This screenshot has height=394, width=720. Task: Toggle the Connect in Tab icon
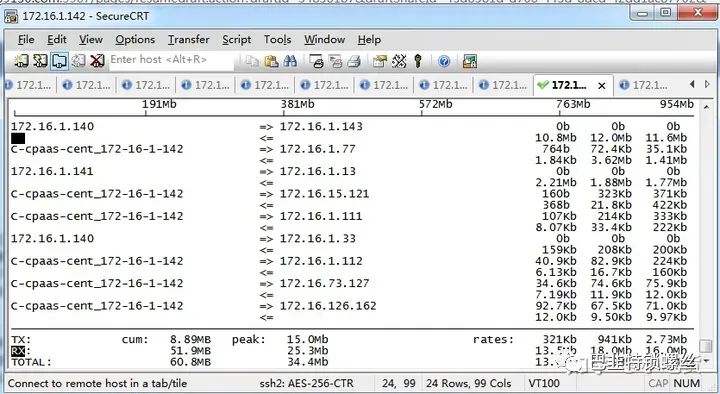point(59,61)
